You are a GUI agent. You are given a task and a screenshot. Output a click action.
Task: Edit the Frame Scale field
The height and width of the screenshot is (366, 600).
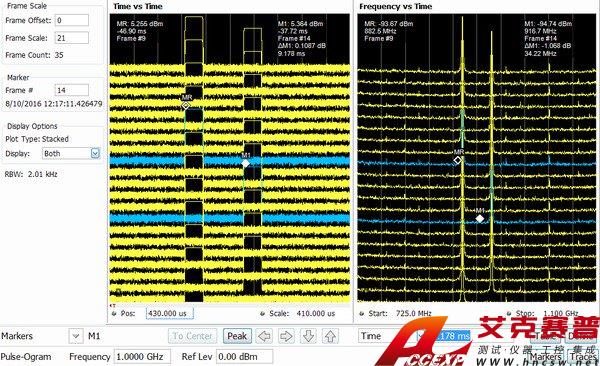(x=72, y=38)
